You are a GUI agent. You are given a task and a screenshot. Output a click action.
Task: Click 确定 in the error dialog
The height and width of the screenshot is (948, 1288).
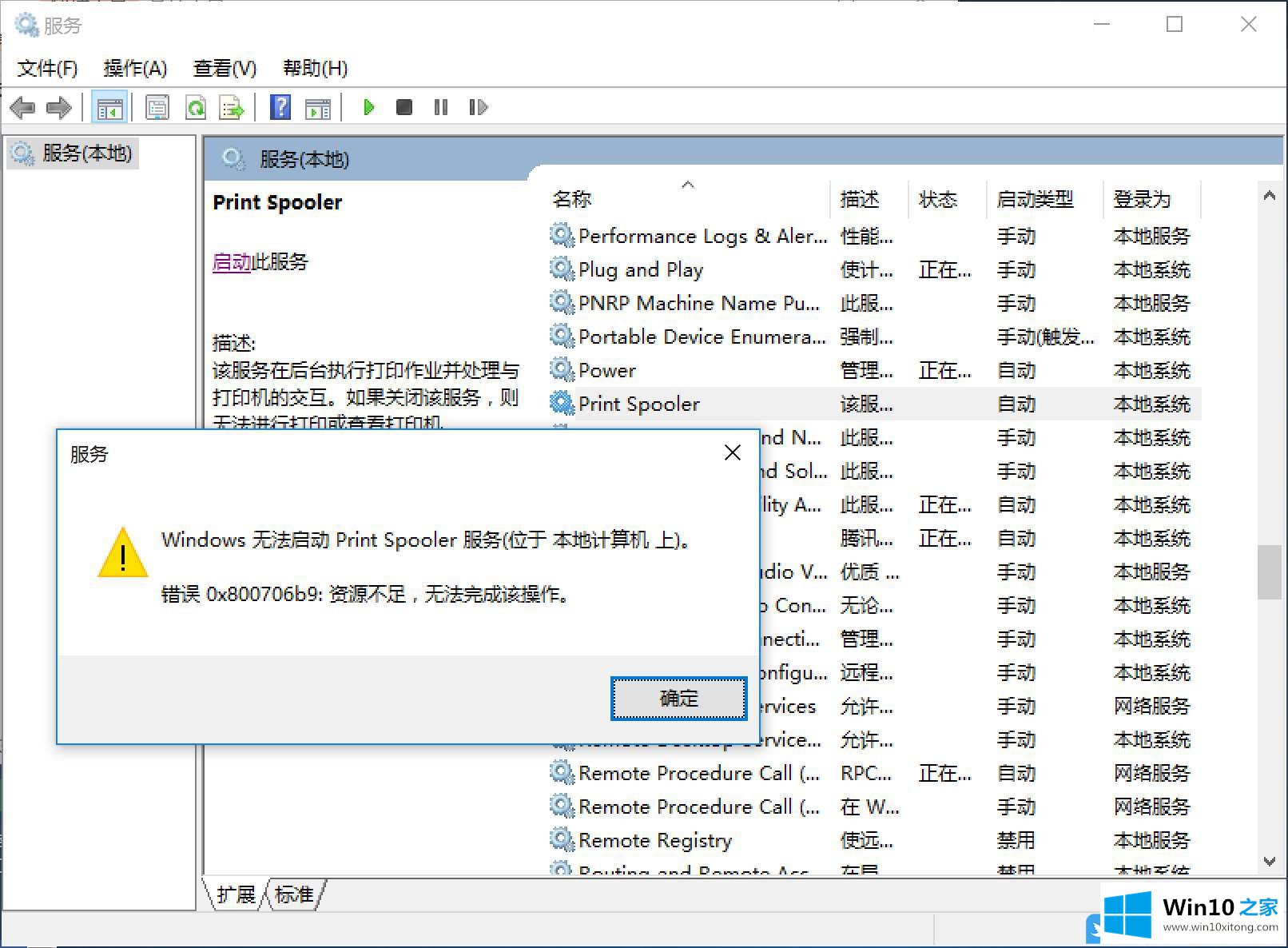pos(678,699)
